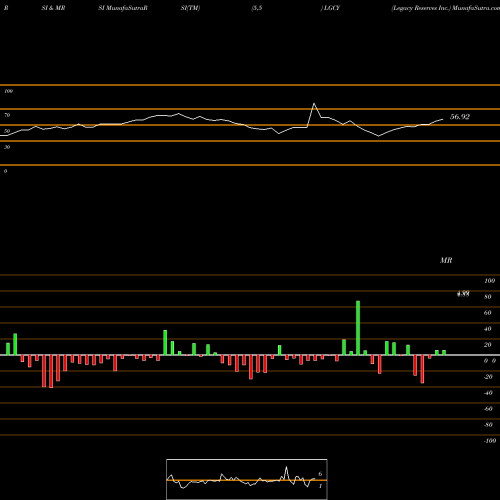Viewport: 500px width, 500px height.
Task: Click the Legacy Reserves Inc. MunafaSutra.com header text
Action: tap(446, 8)
